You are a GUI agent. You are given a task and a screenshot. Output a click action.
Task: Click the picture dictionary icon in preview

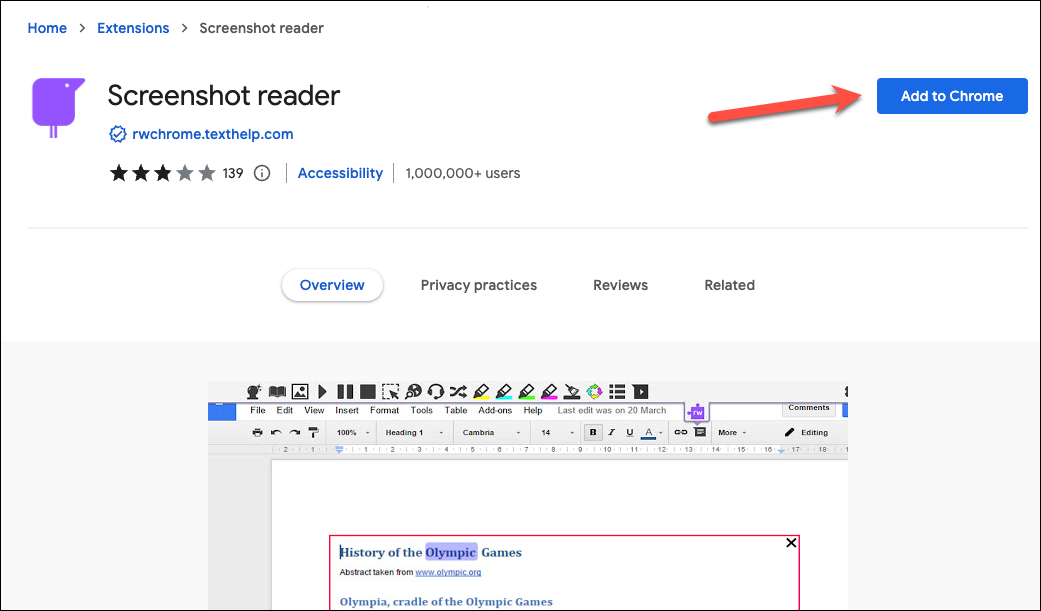(300, 391)
